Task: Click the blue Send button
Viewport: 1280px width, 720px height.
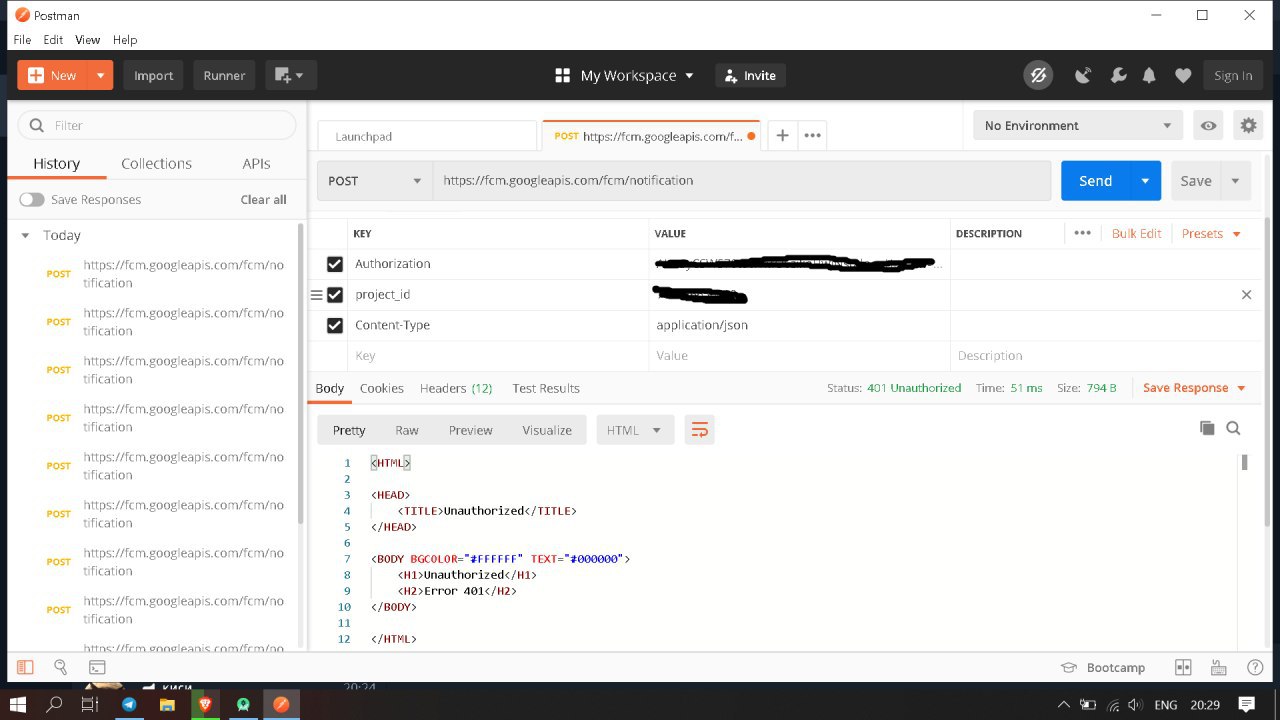Action: tap(1095, 181)
